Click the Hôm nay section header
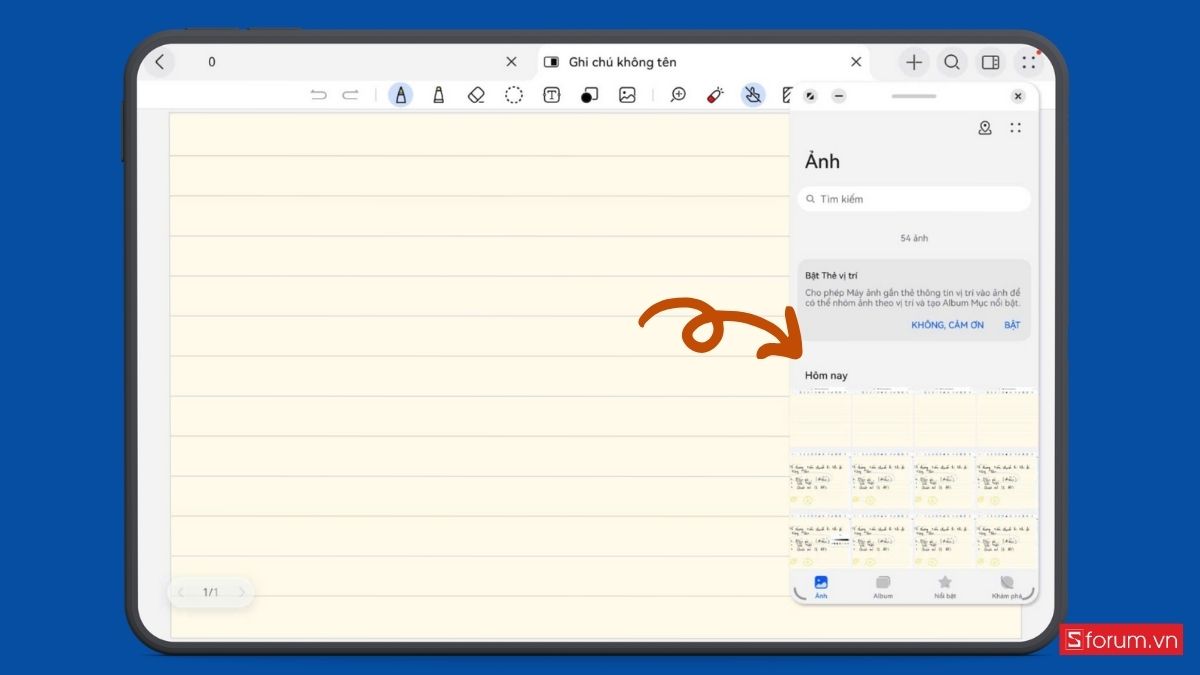 point(826,376)
